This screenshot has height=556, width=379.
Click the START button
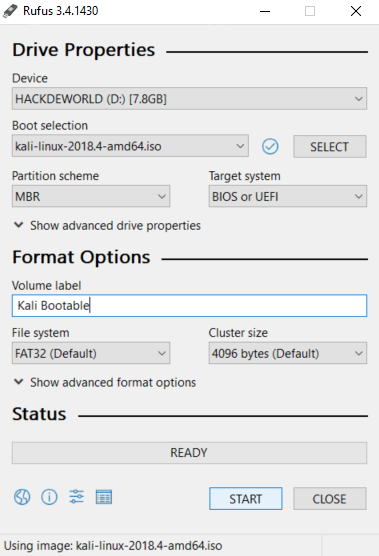(246, 499)
